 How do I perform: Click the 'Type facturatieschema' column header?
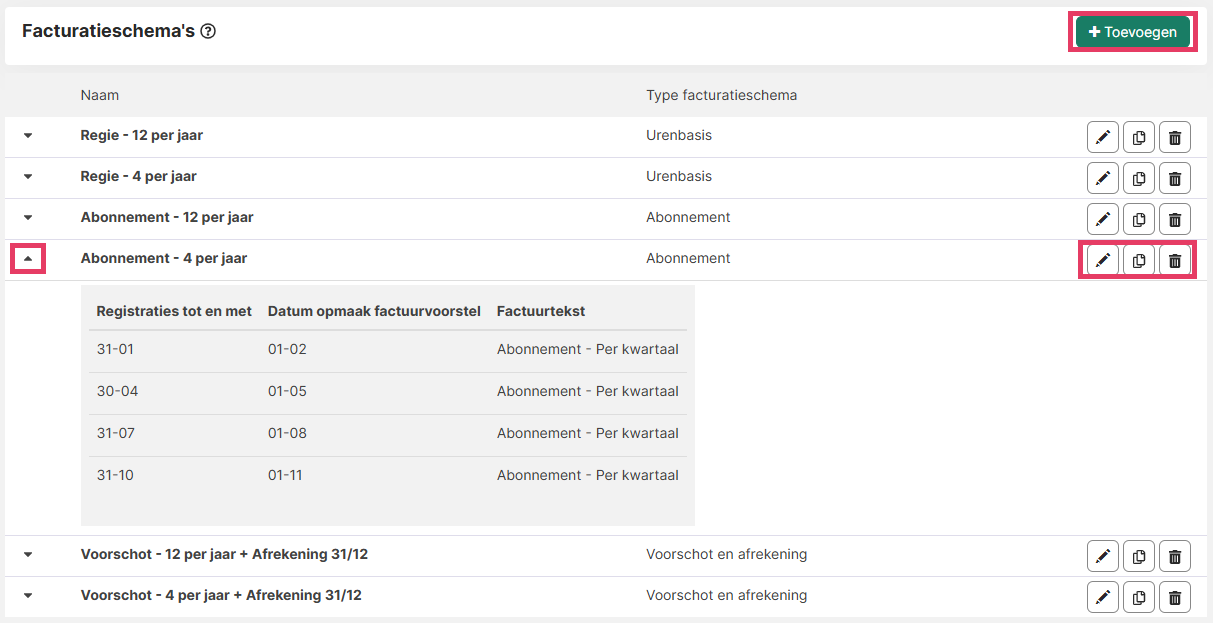[x=721, y=95]
